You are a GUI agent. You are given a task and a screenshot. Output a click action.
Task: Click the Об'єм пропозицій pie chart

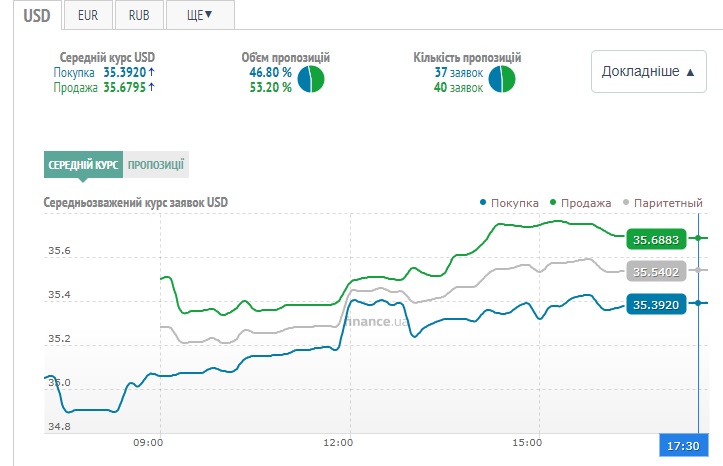311,79
